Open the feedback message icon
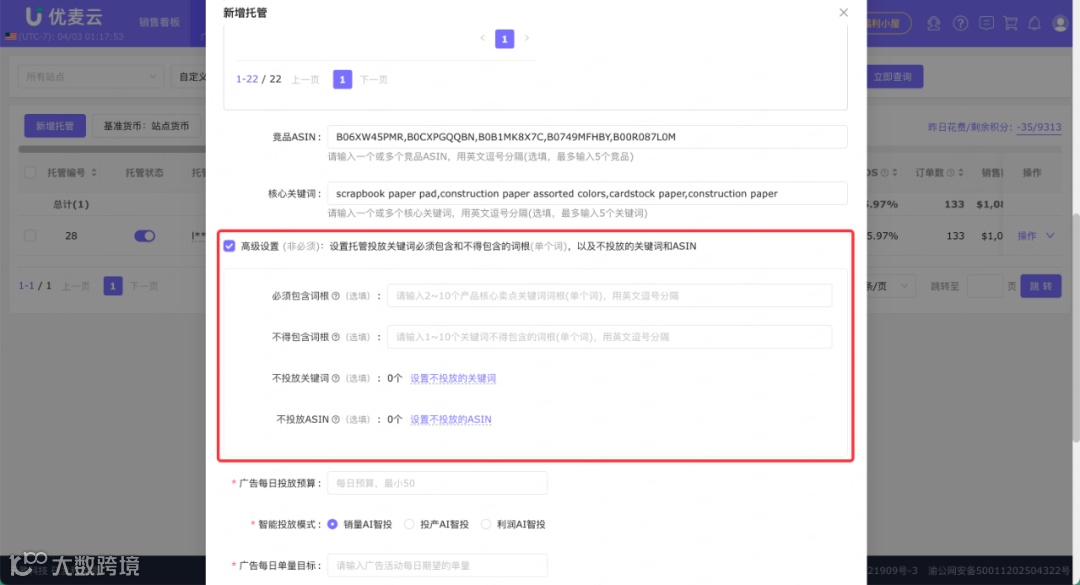The image size is (1080, 585). [x=985, y=23]
